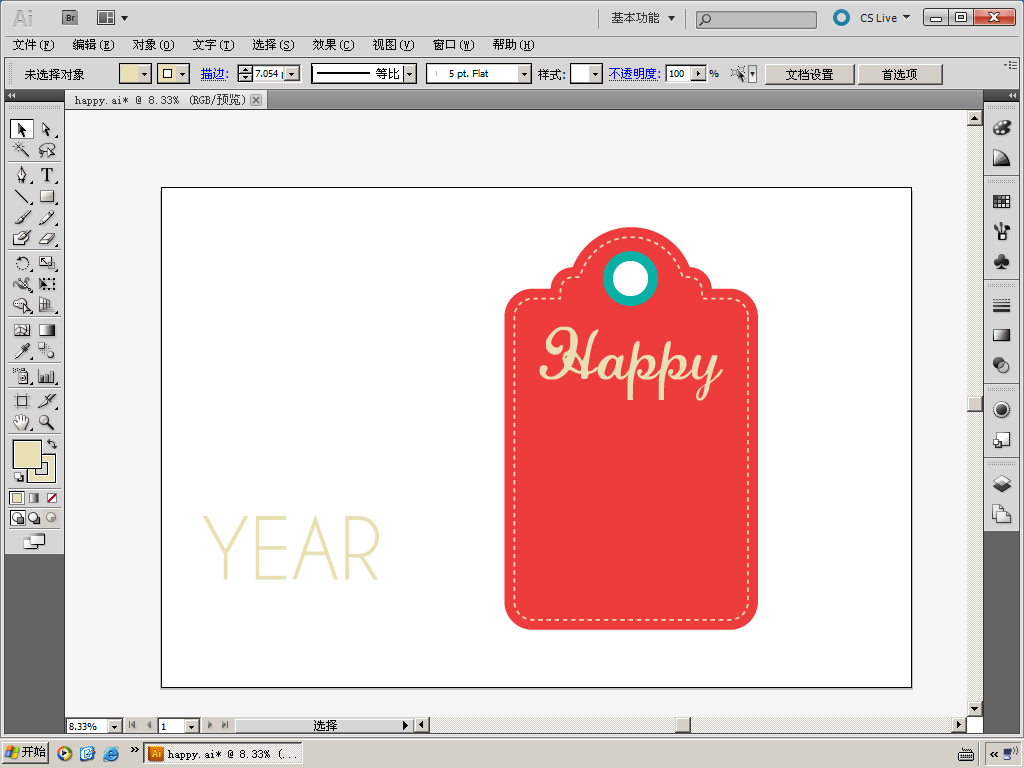
Task: Set paint to None in toolbox
Action: tap(52, 498)
